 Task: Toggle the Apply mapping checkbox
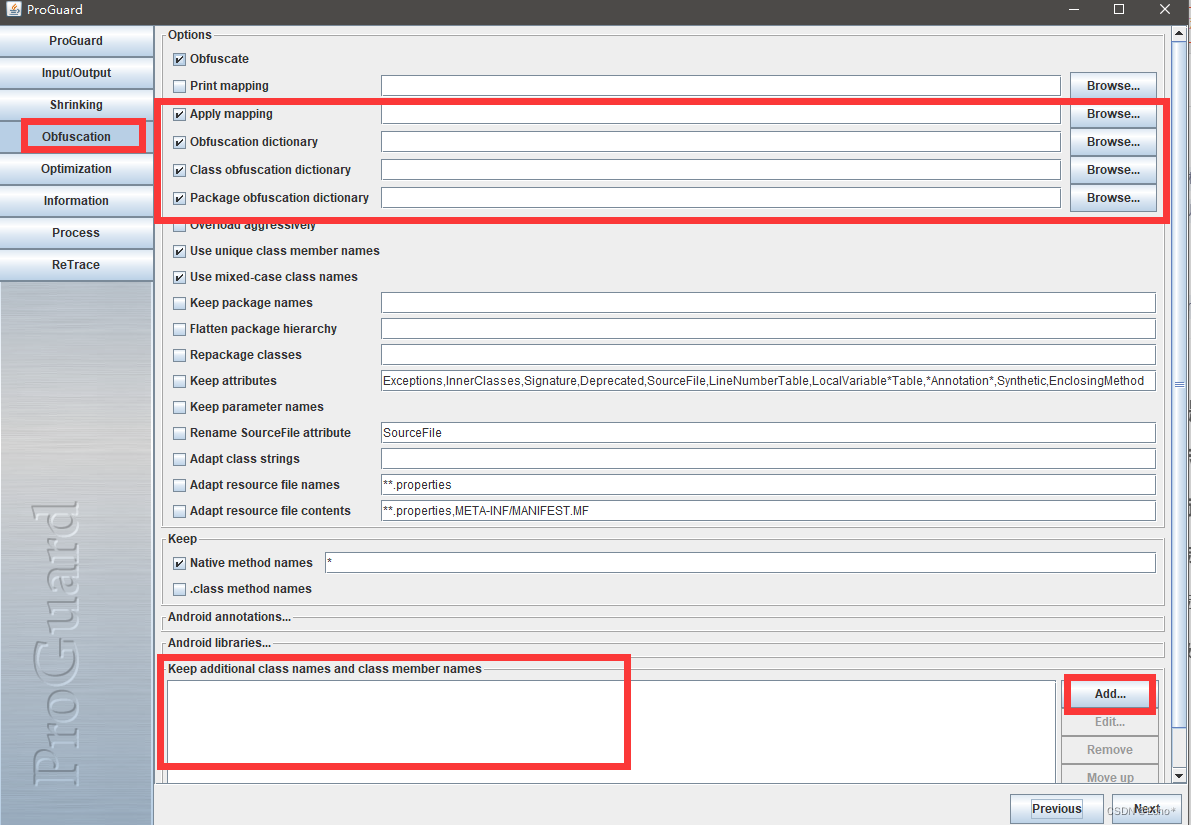179,115
